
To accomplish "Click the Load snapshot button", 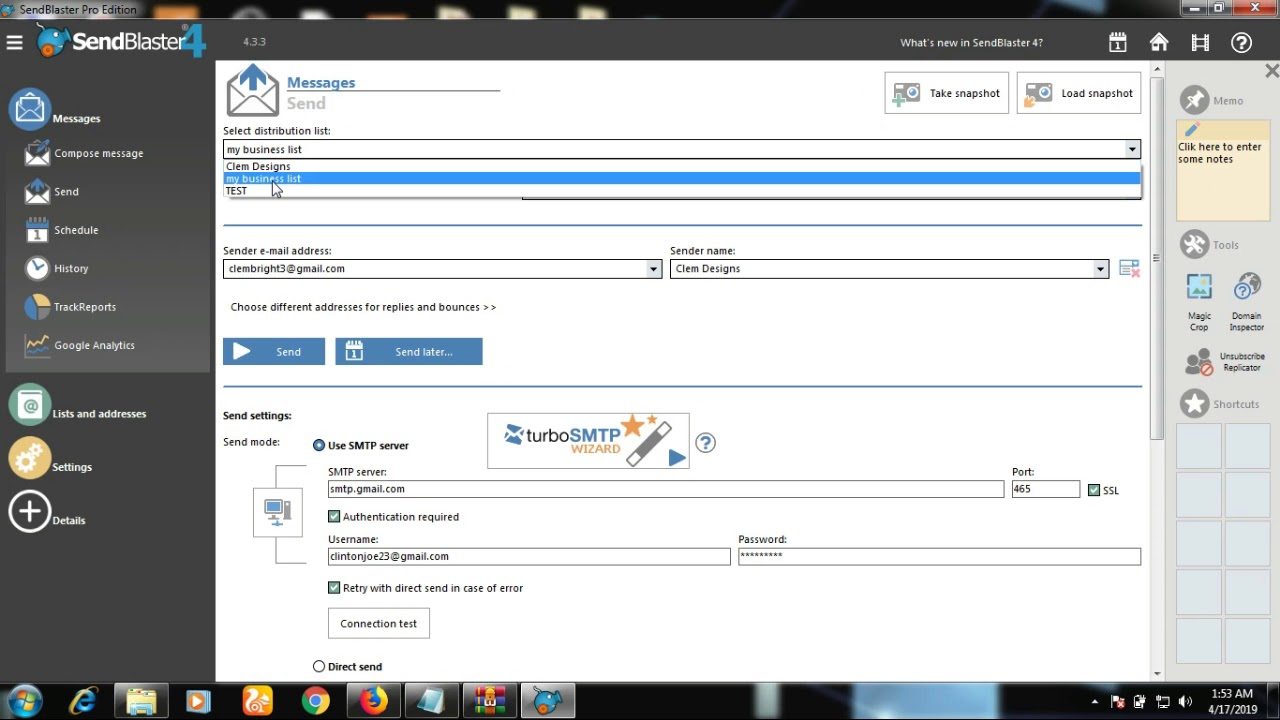I will coord(1079,93).
